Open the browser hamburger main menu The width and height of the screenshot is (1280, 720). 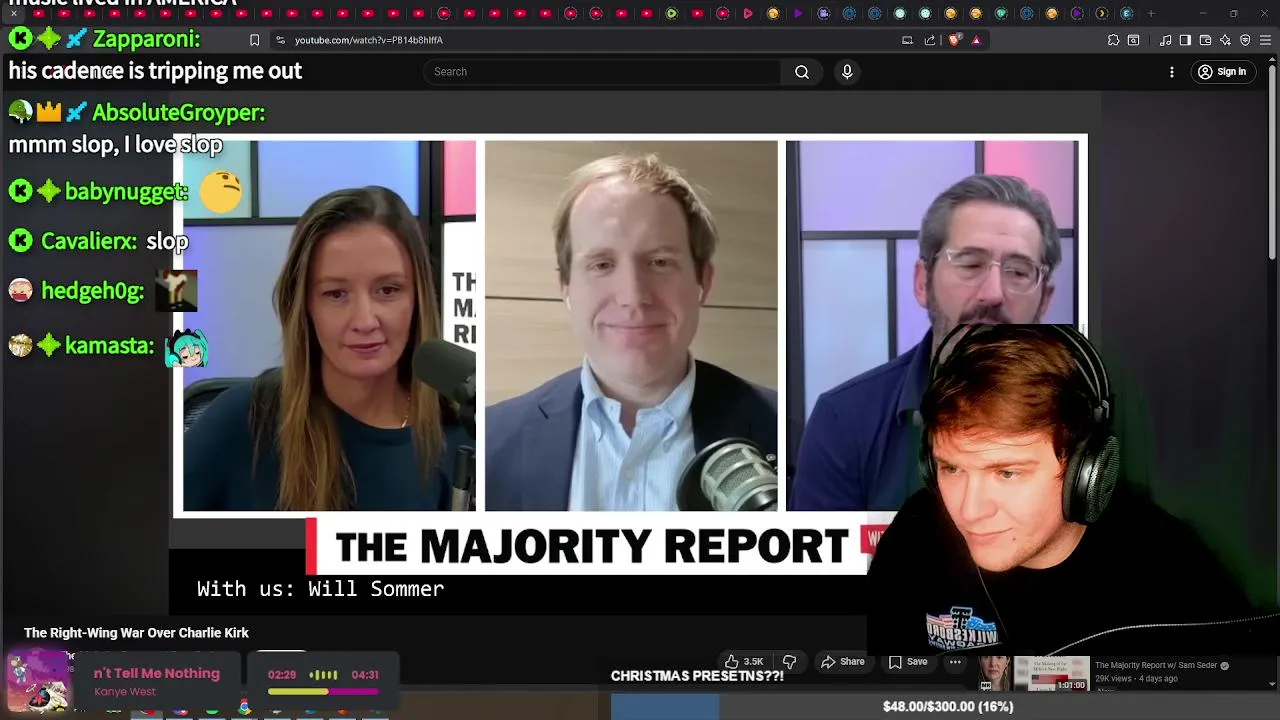point(1265,40)
